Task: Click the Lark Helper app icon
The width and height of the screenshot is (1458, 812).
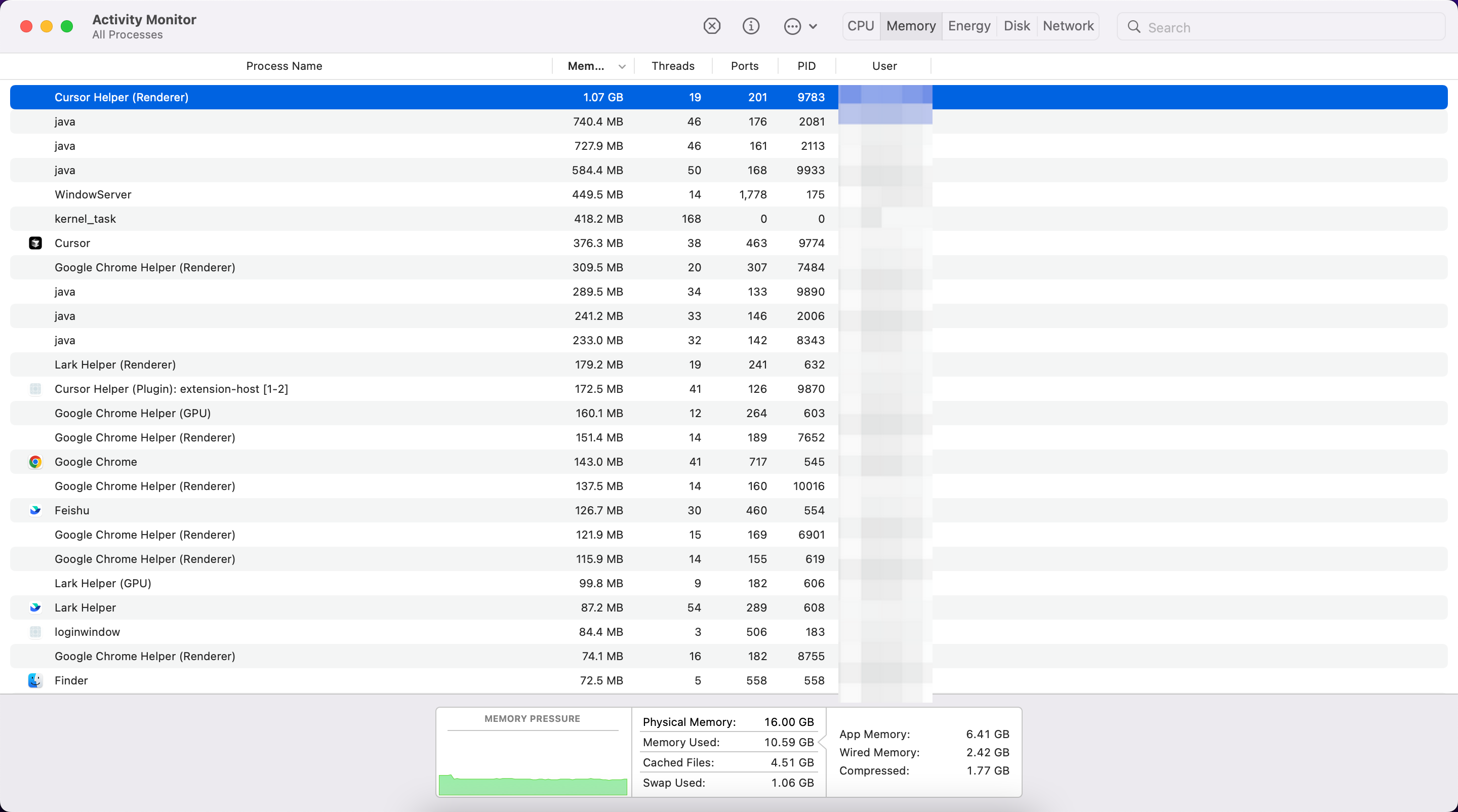Action: 35,607
